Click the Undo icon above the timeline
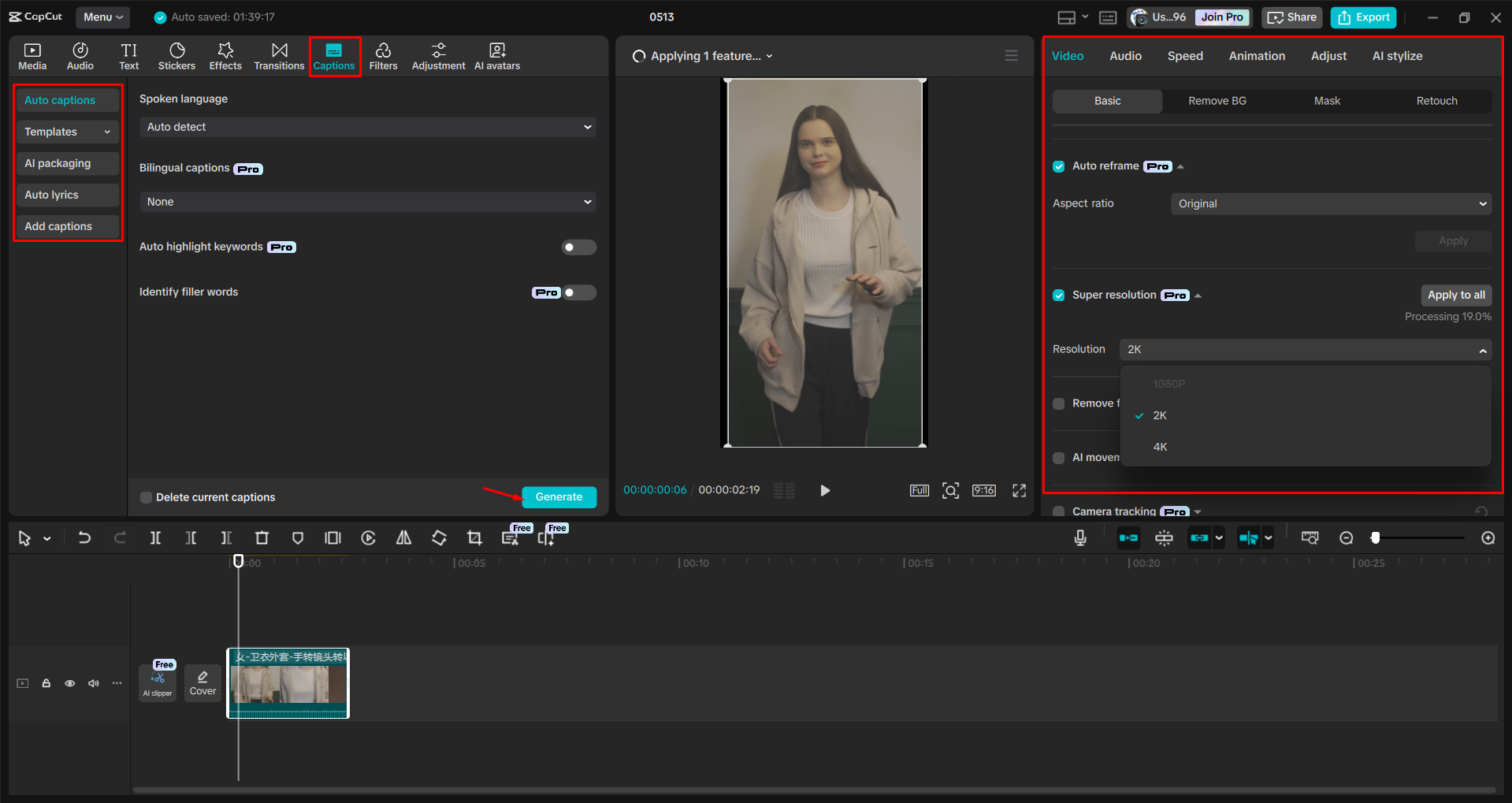Screen dimensions: 1512x803 84,537
